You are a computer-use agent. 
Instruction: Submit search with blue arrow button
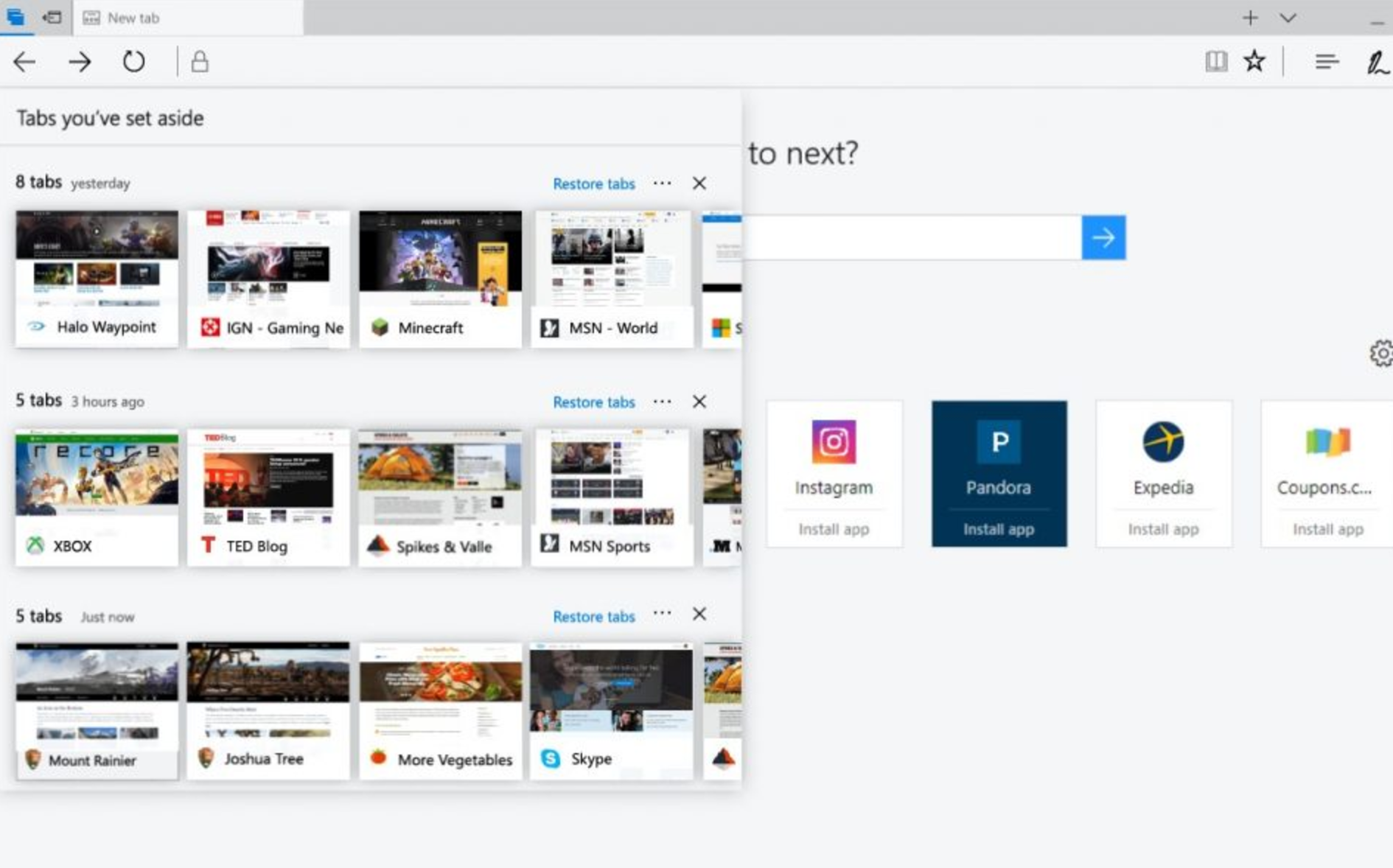[x=1103, y=237]
